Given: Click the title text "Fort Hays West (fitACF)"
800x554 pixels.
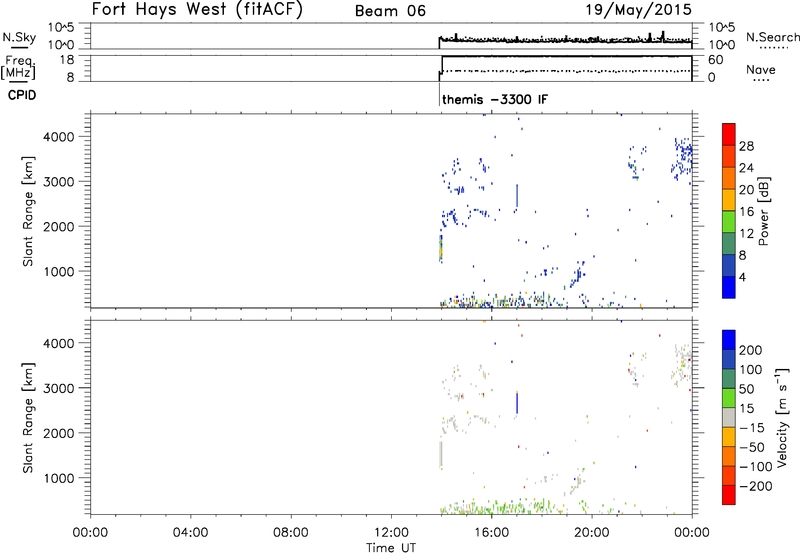Looking at the screenshot, I should [197, 9].
